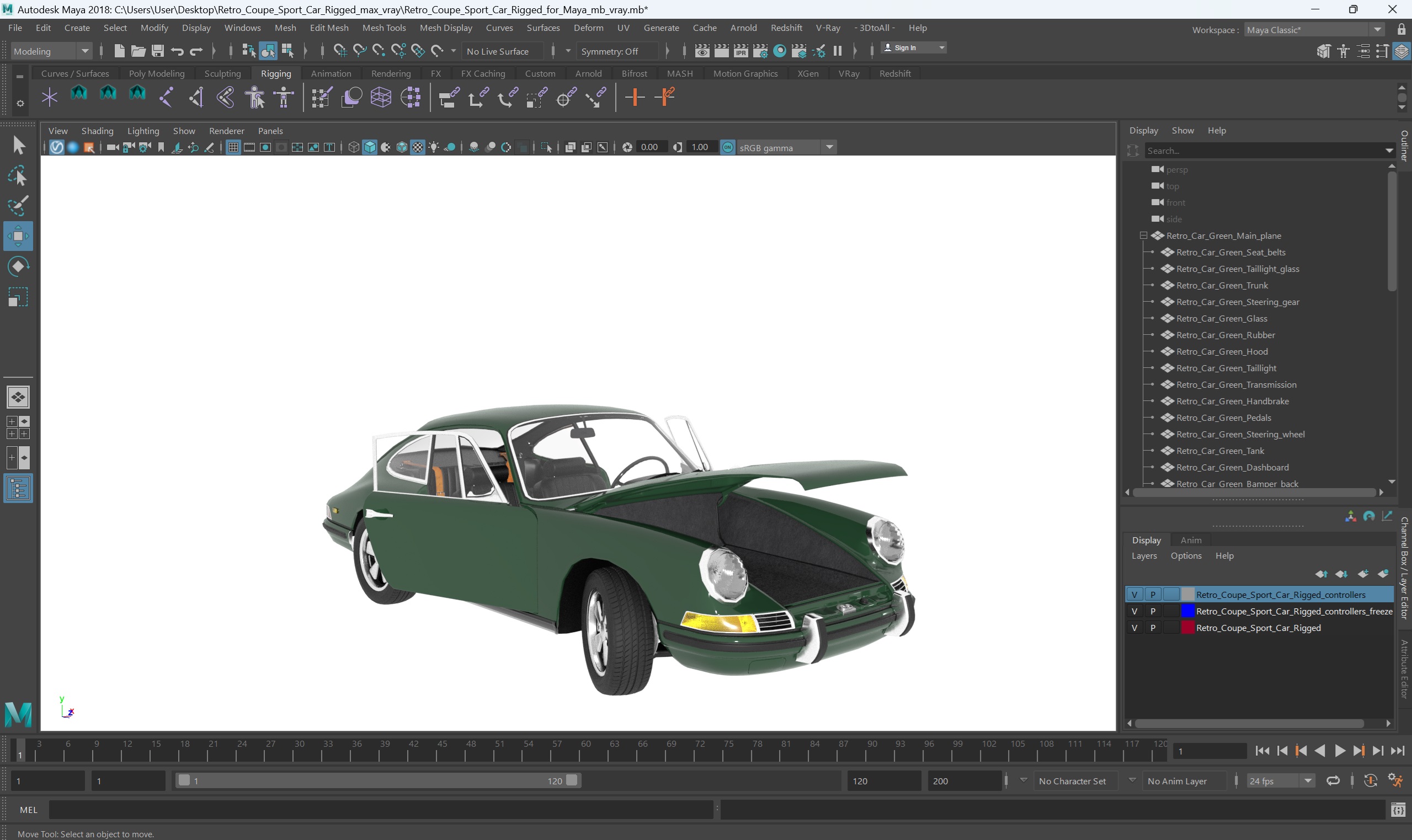Toggle visibility V of Retro_Coupe_Sport_Car_Rigged_controllers layer
This screenshot has width=1412, height=840.
point(1134,595)
